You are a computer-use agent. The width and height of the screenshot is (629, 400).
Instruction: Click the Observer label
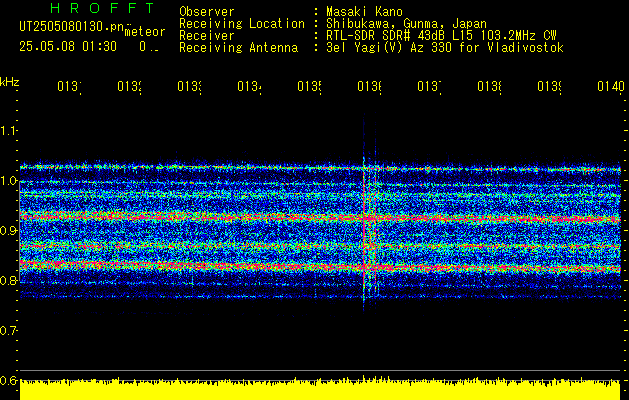(x=207, y=12)
